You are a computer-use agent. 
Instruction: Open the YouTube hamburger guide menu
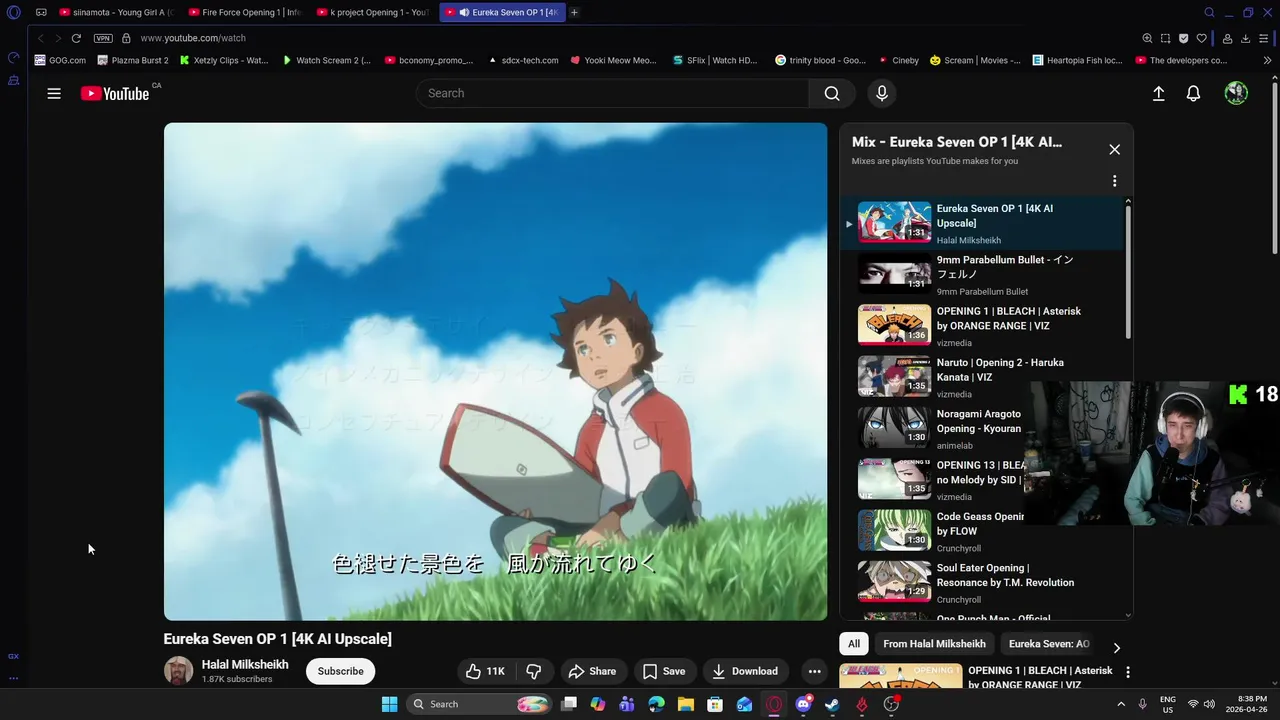point(54,93)
